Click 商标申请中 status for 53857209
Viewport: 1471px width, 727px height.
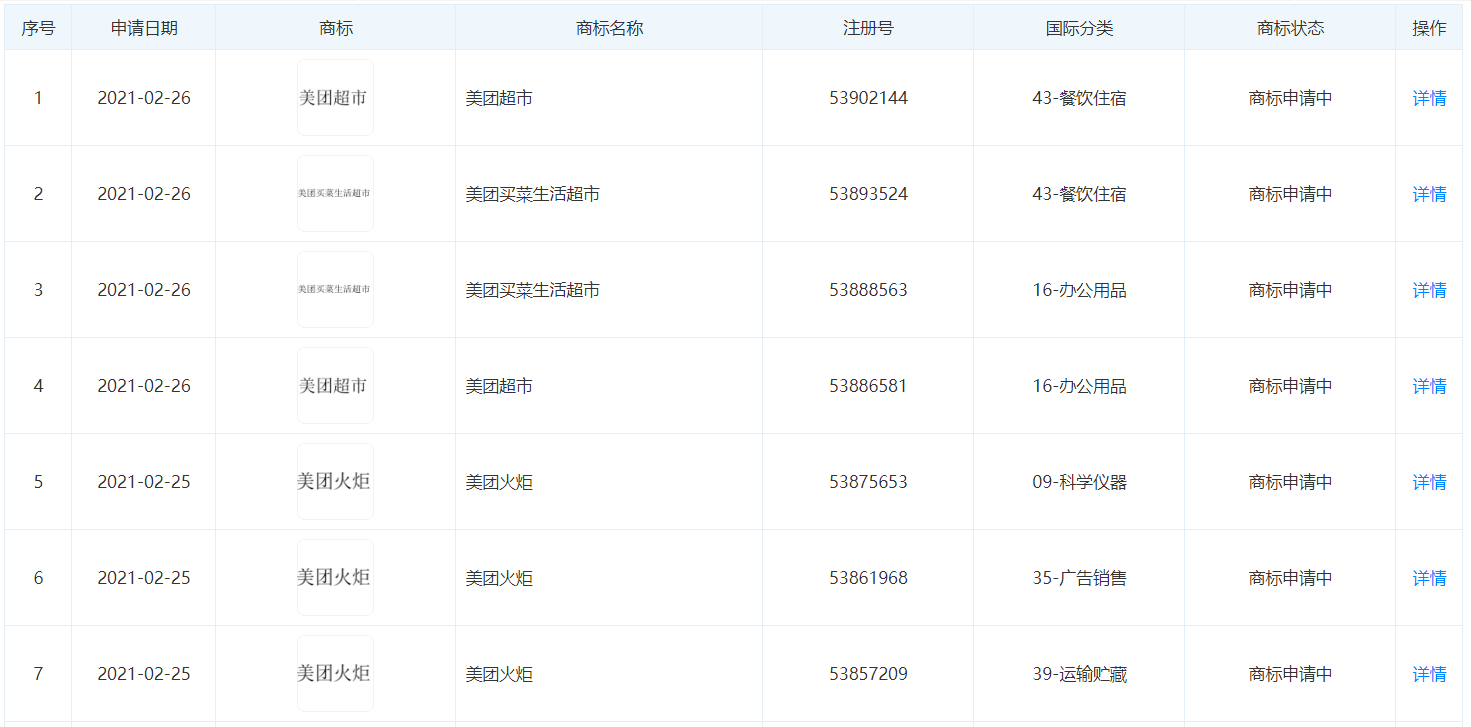(x=1290, y=674)
